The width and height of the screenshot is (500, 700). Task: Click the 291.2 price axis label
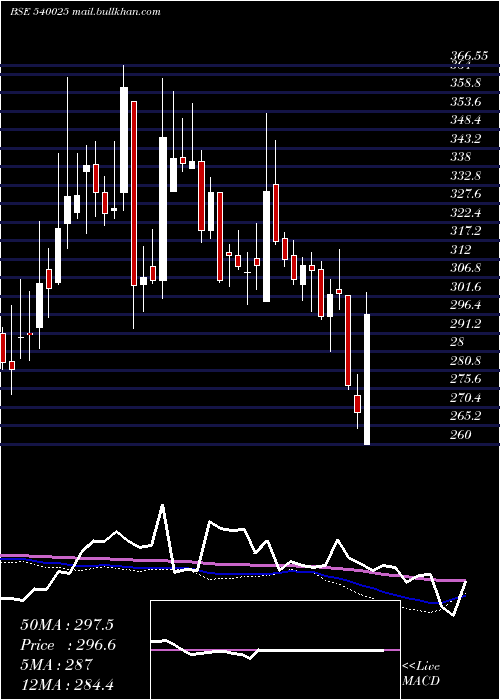coord(465,324)
